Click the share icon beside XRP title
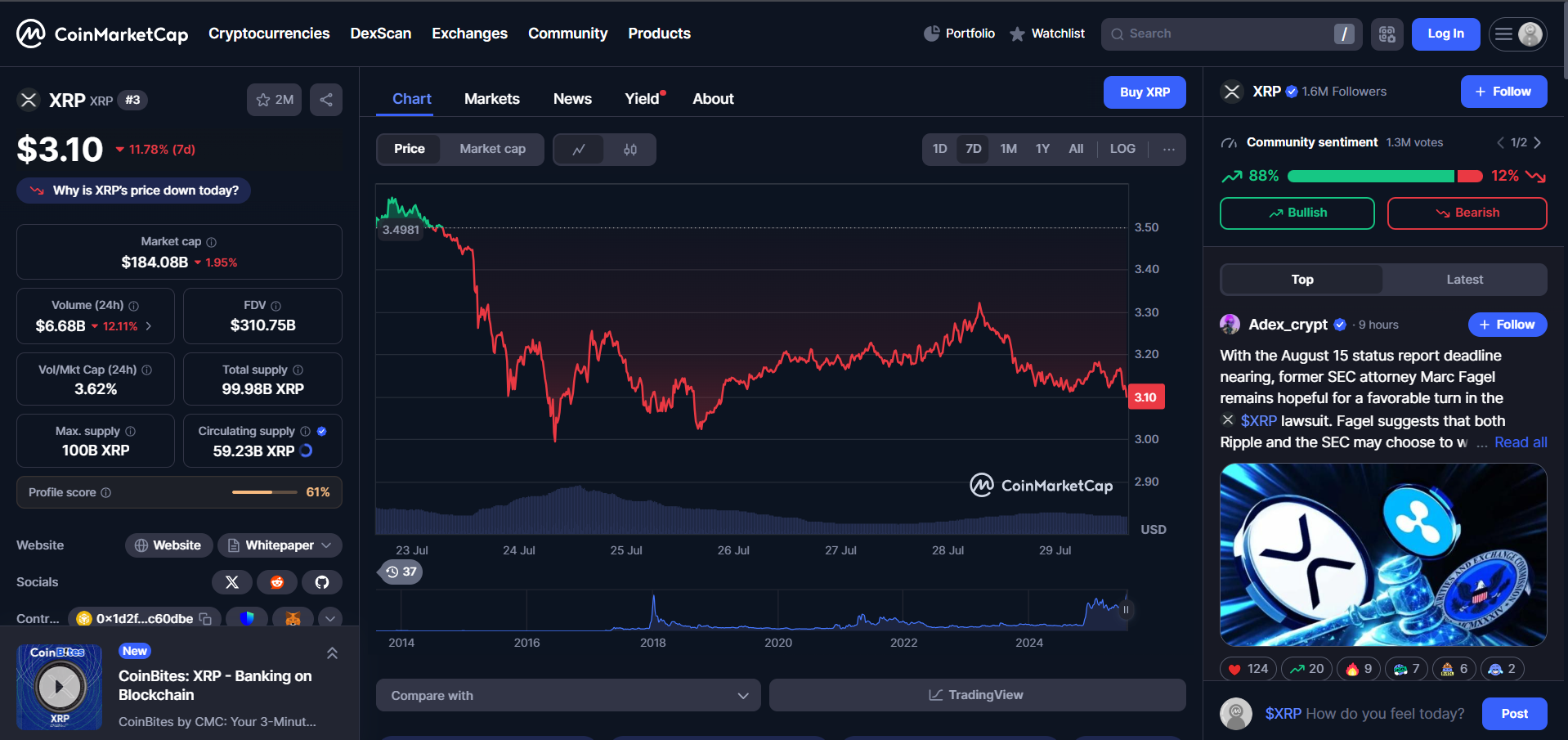1568x740 pixels. click(326, 100)
